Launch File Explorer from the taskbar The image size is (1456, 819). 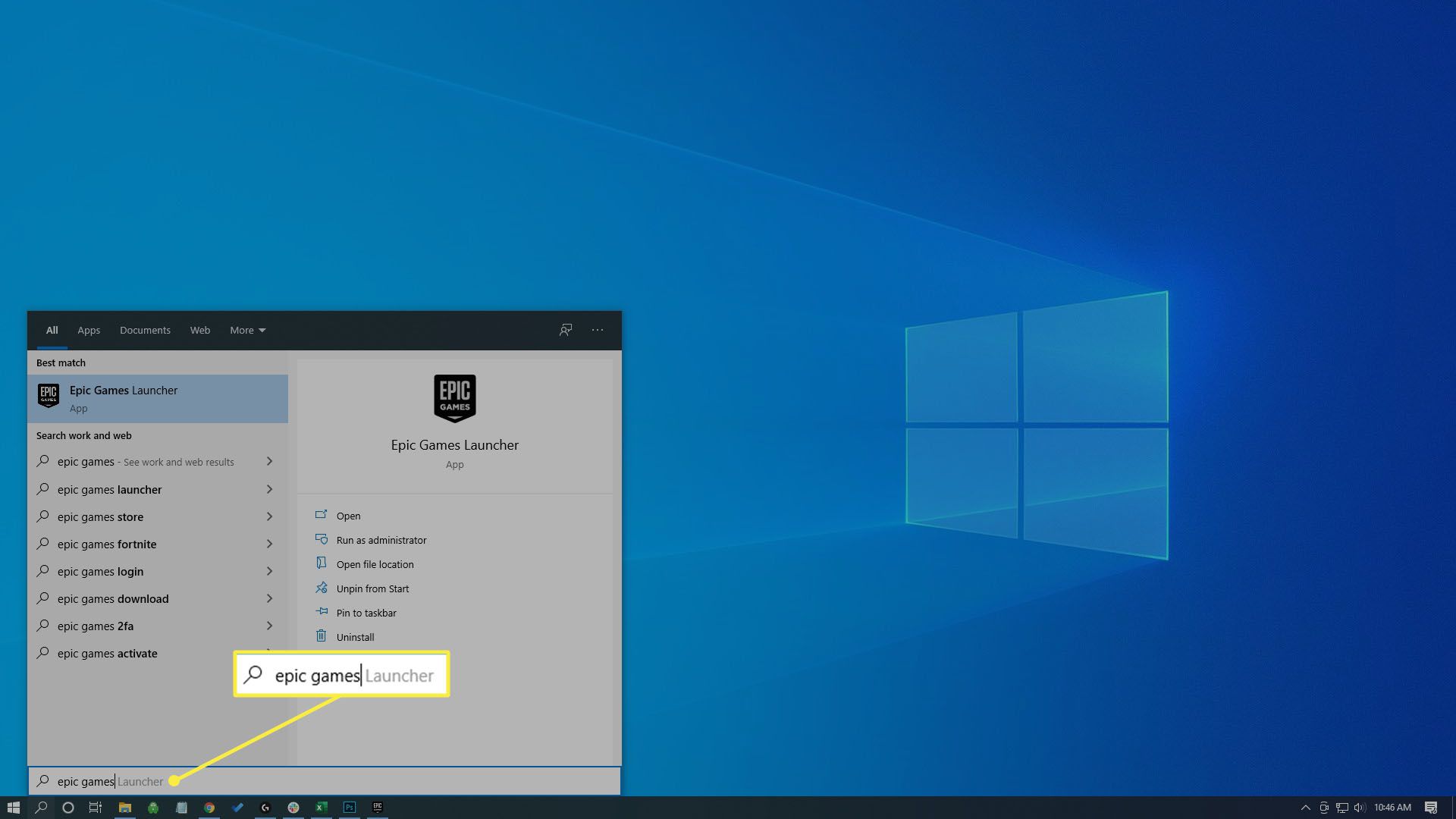(x=124, y=808)
